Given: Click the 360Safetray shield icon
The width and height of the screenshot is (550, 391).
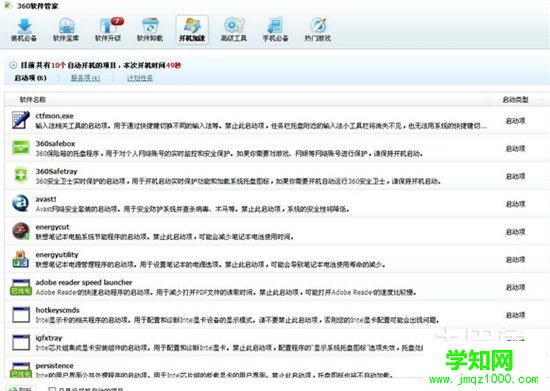Looking at the screenshot, I should click(21, 175).
